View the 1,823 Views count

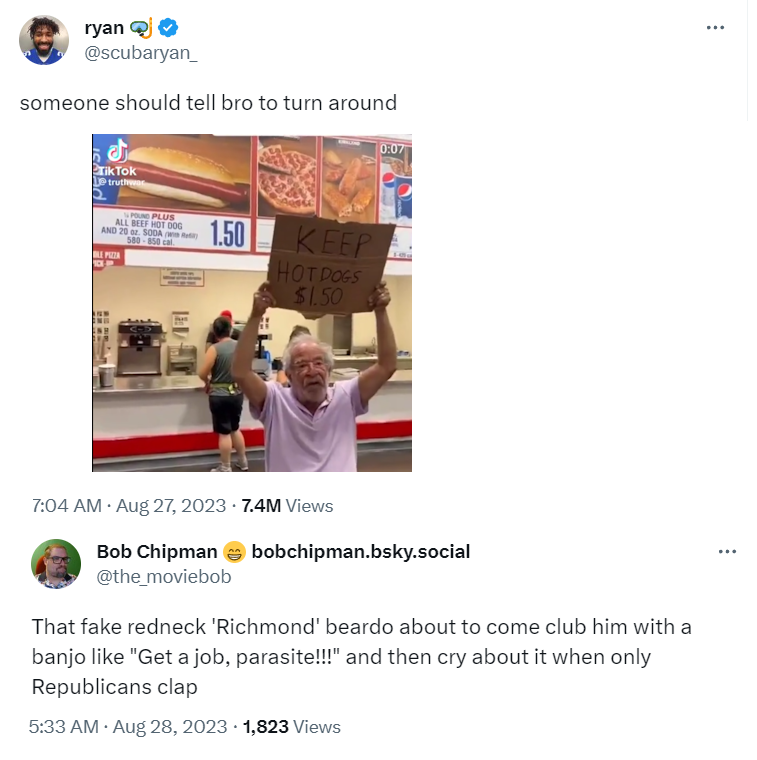tap(293, 727)
